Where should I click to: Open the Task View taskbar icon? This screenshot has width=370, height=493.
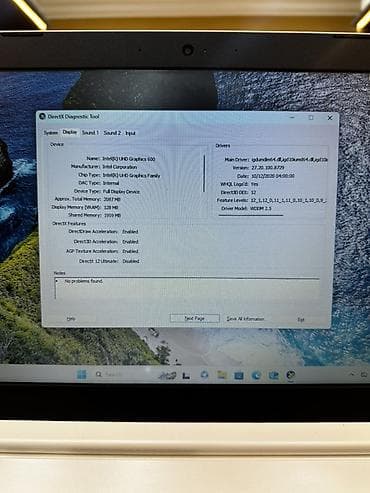186,375
